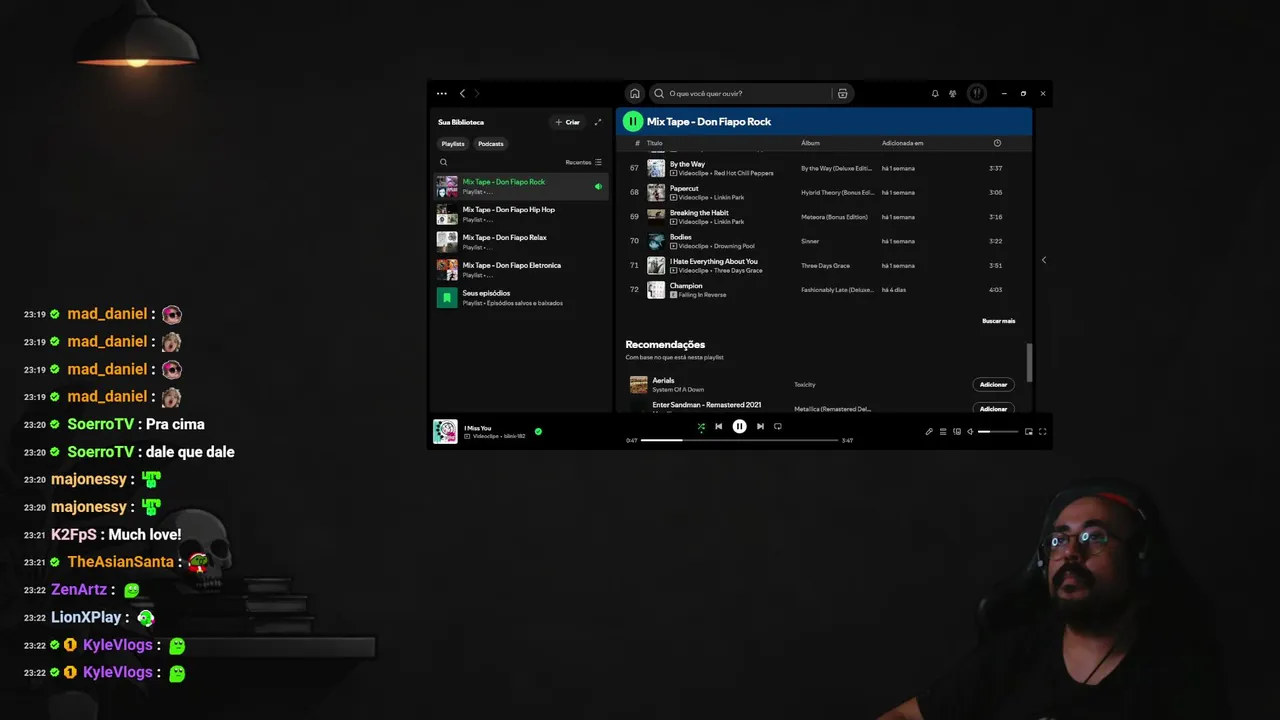Select I Hate Everything About You track

click(714, 262)
